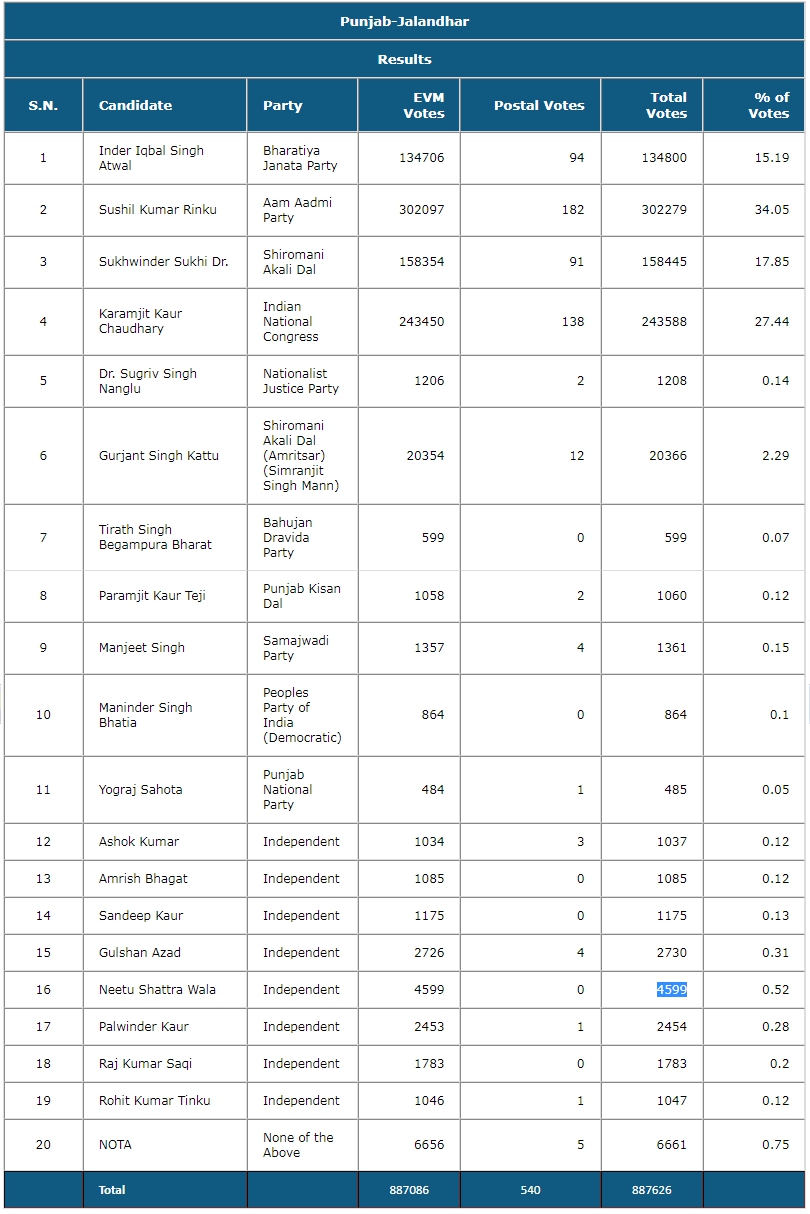Click the Total postal votes value 540
Viewport: 810px width, 1214px height.
tap(530, 1190)
